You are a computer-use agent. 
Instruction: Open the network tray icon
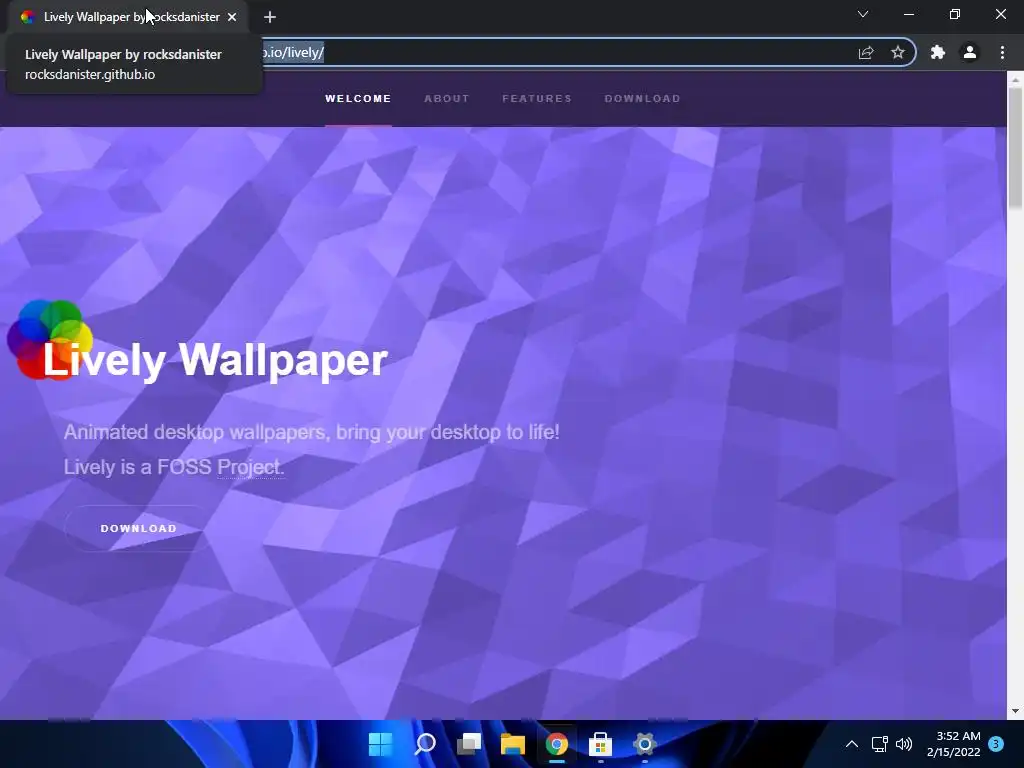pyautogui.click(x=880, y=744)
